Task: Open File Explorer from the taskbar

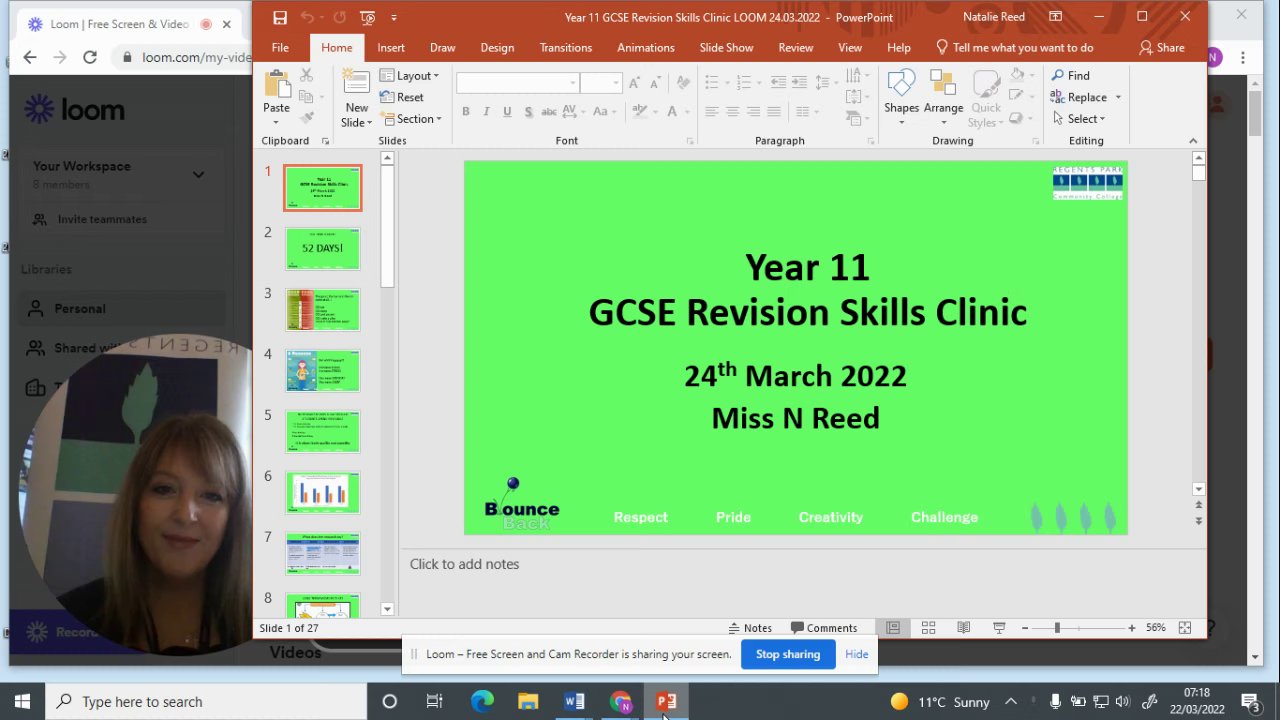Action: [x=528, y=701]
